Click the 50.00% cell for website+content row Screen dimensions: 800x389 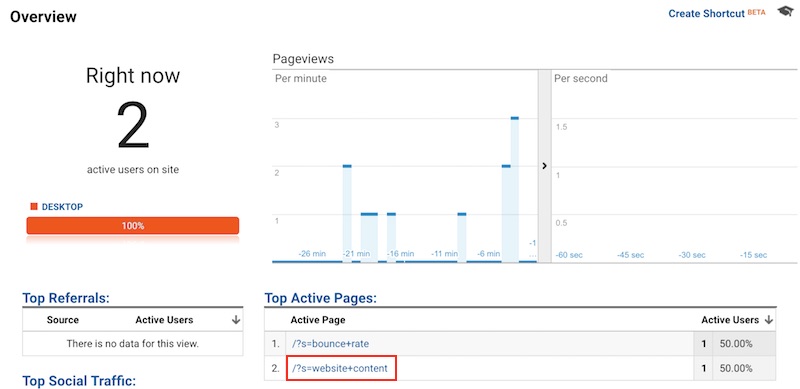736,368
